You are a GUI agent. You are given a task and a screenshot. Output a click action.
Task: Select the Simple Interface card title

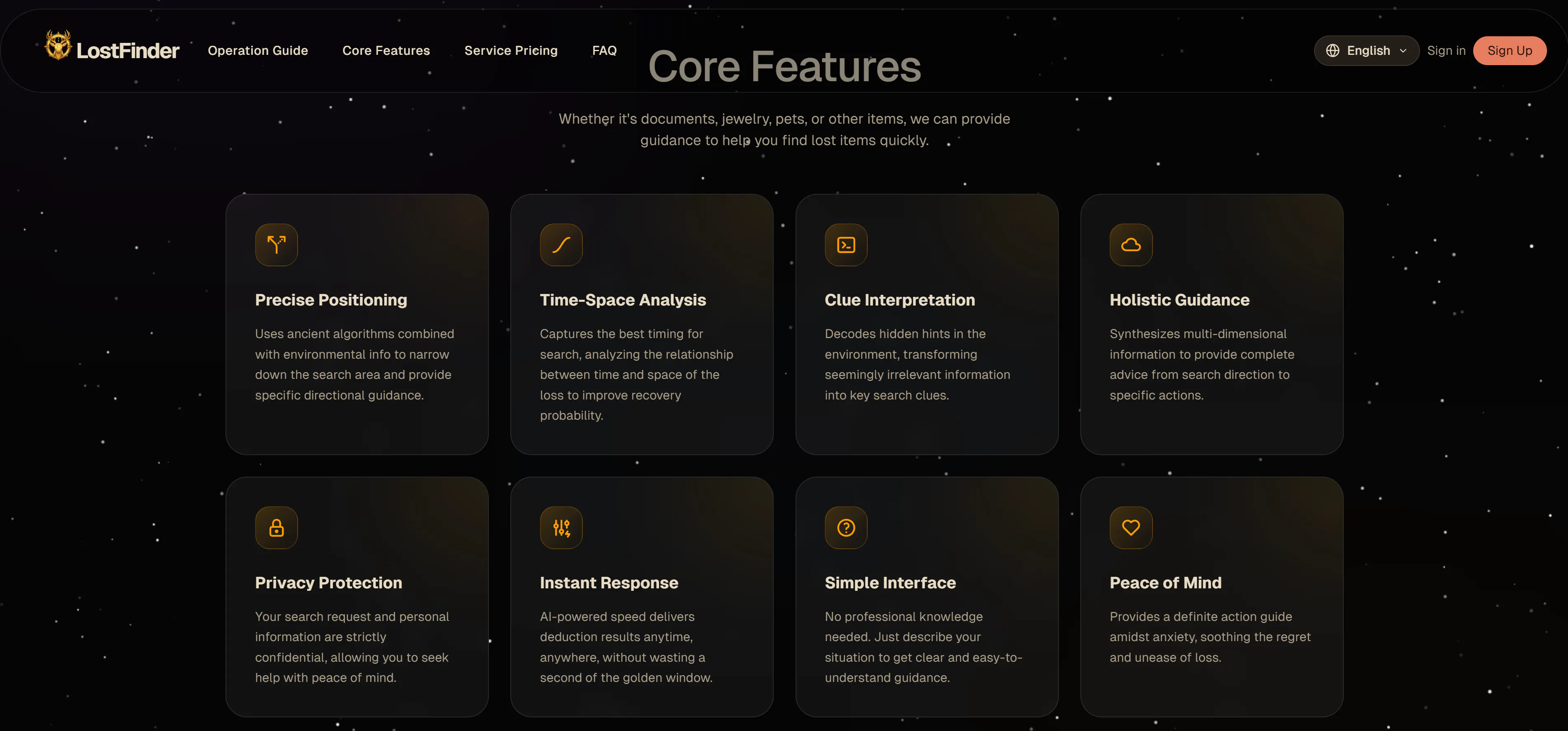click(890, 583)
